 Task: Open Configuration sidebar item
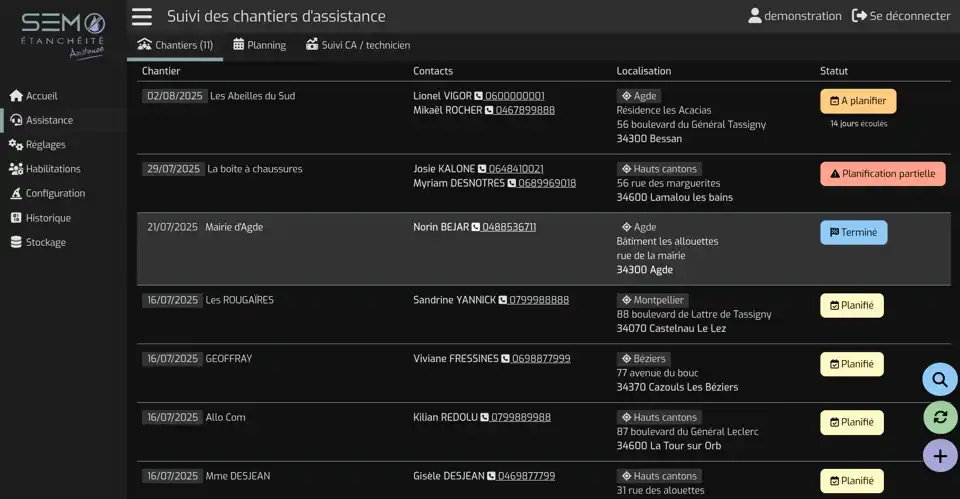[55, 193]
